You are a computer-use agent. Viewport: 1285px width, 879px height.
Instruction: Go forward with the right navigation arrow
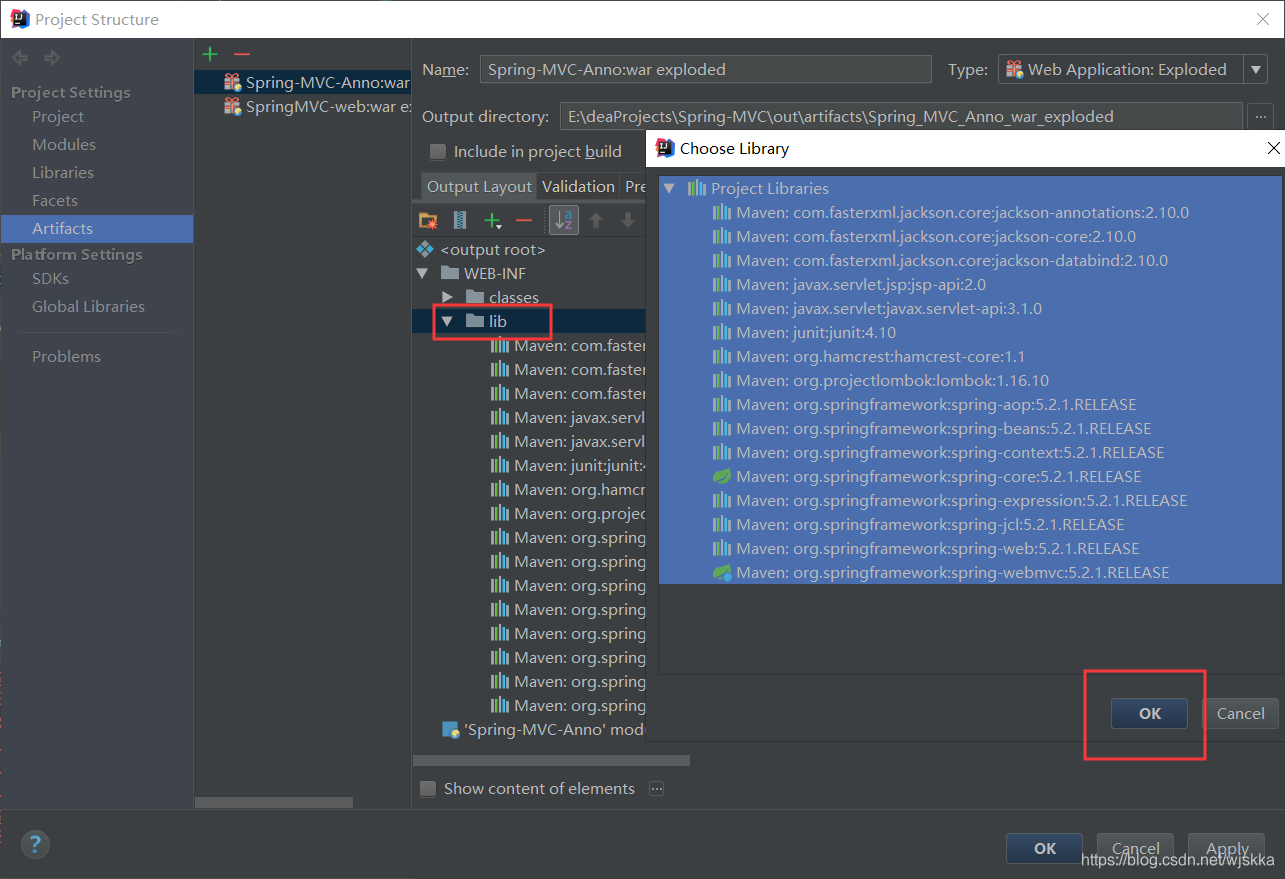[52, 57]
